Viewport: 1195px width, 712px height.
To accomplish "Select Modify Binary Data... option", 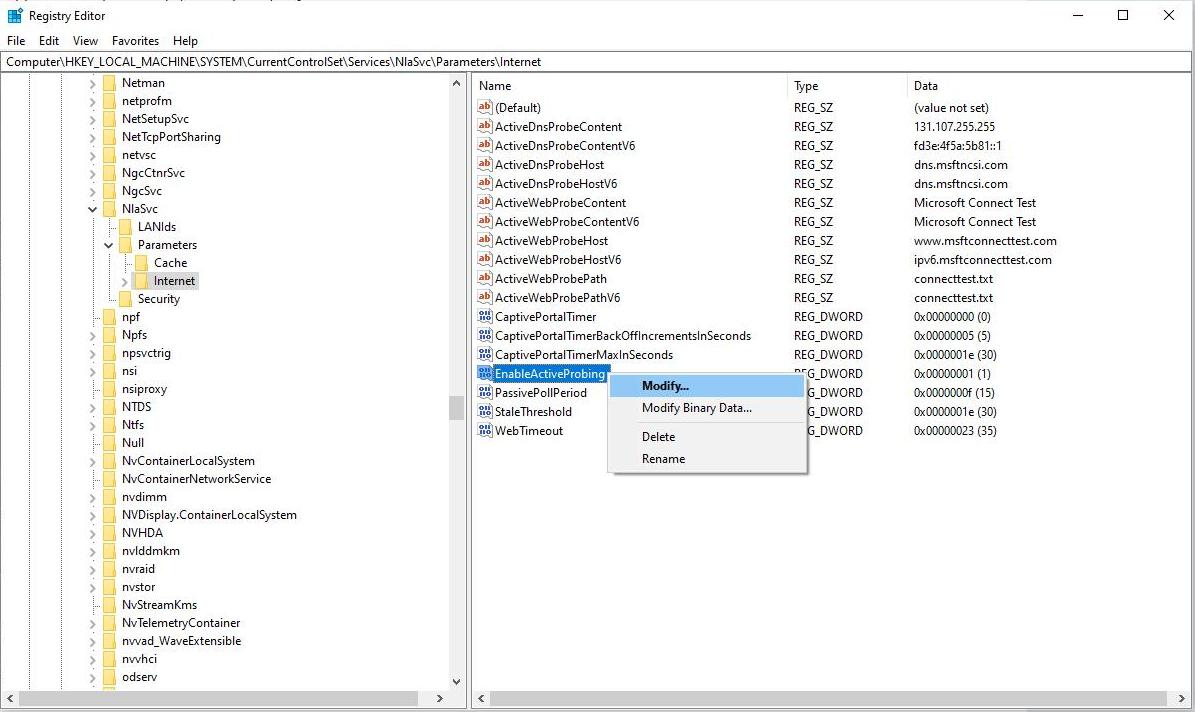I will click(696, 408).
